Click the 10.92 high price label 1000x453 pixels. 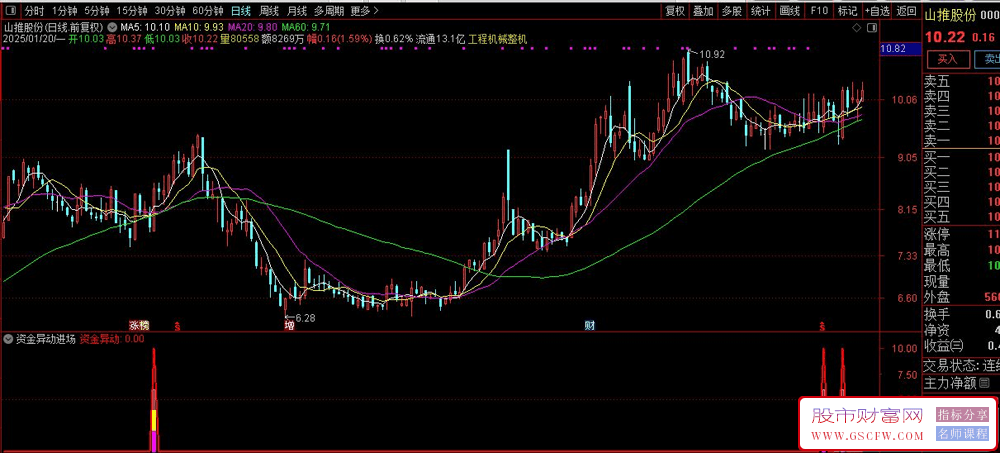[x=712, y=55]
